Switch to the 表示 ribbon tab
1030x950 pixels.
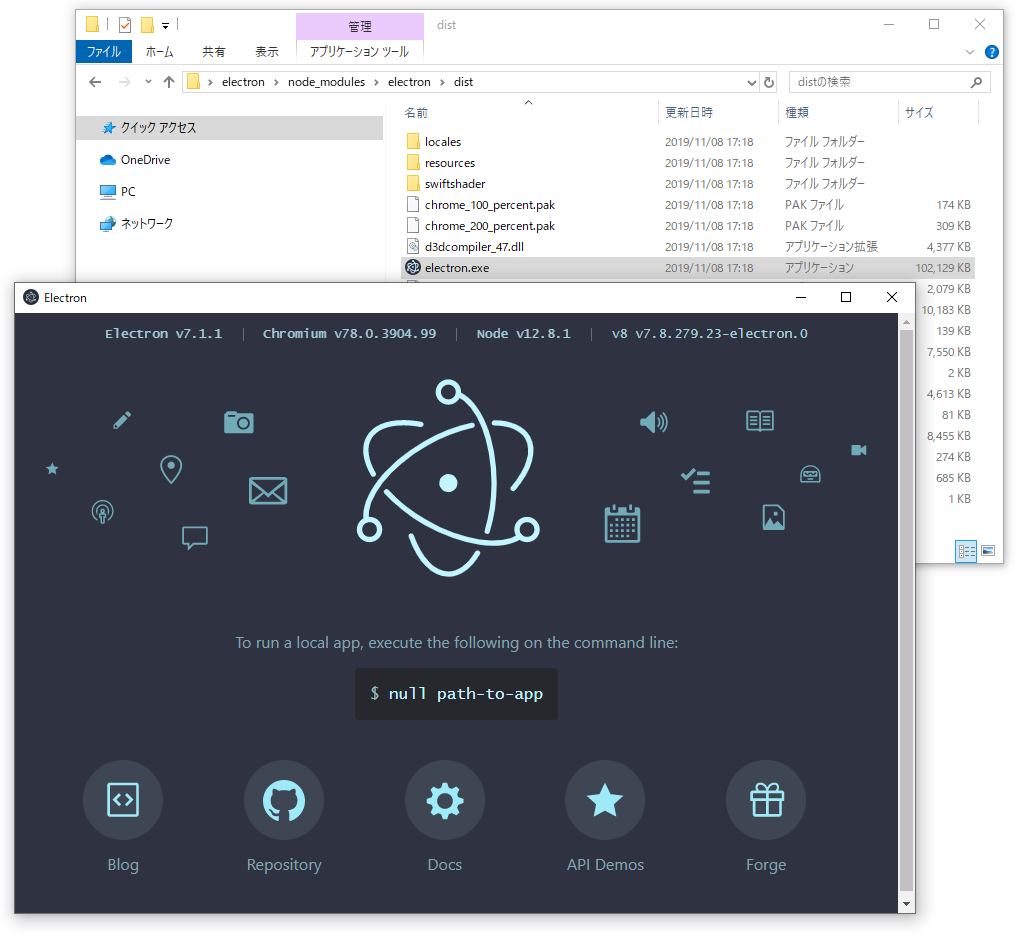265,51
